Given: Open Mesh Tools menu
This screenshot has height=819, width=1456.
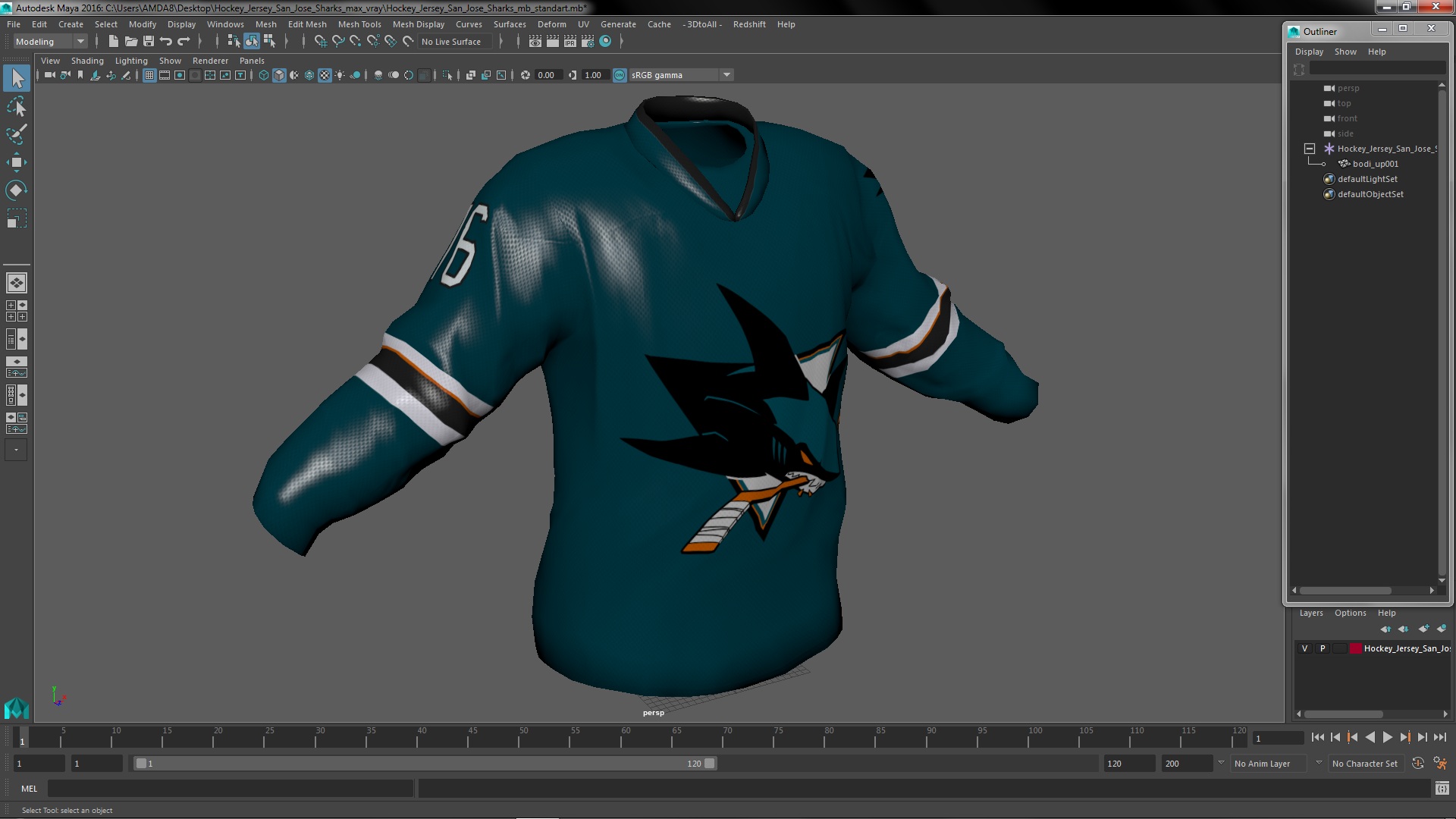Looking at the screenshot, I should point(359,24).
